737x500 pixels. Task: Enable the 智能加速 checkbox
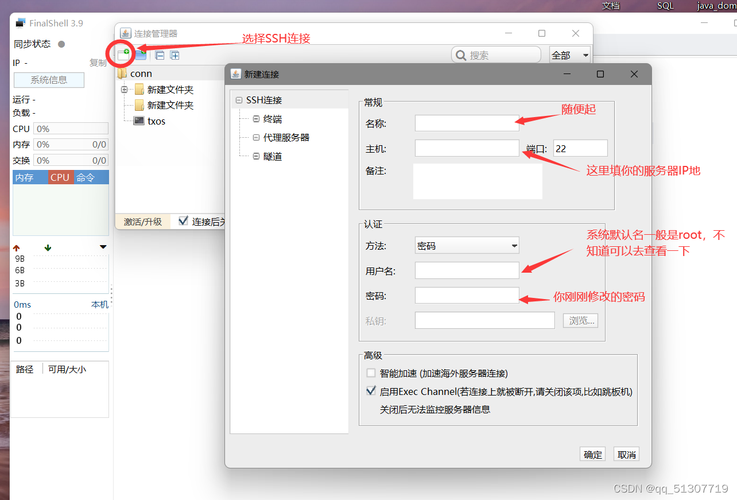(x=371, y=373)
